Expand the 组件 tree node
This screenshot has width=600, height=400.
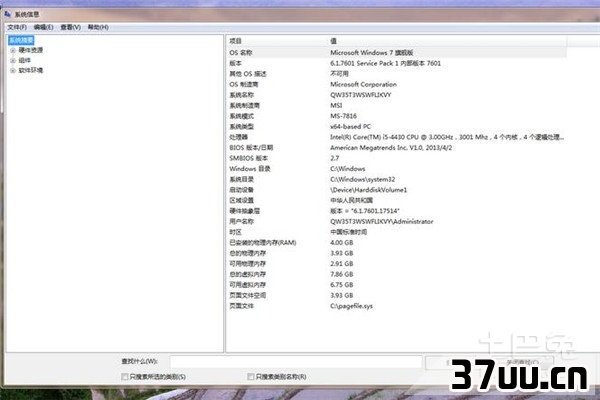pos(13,60)
